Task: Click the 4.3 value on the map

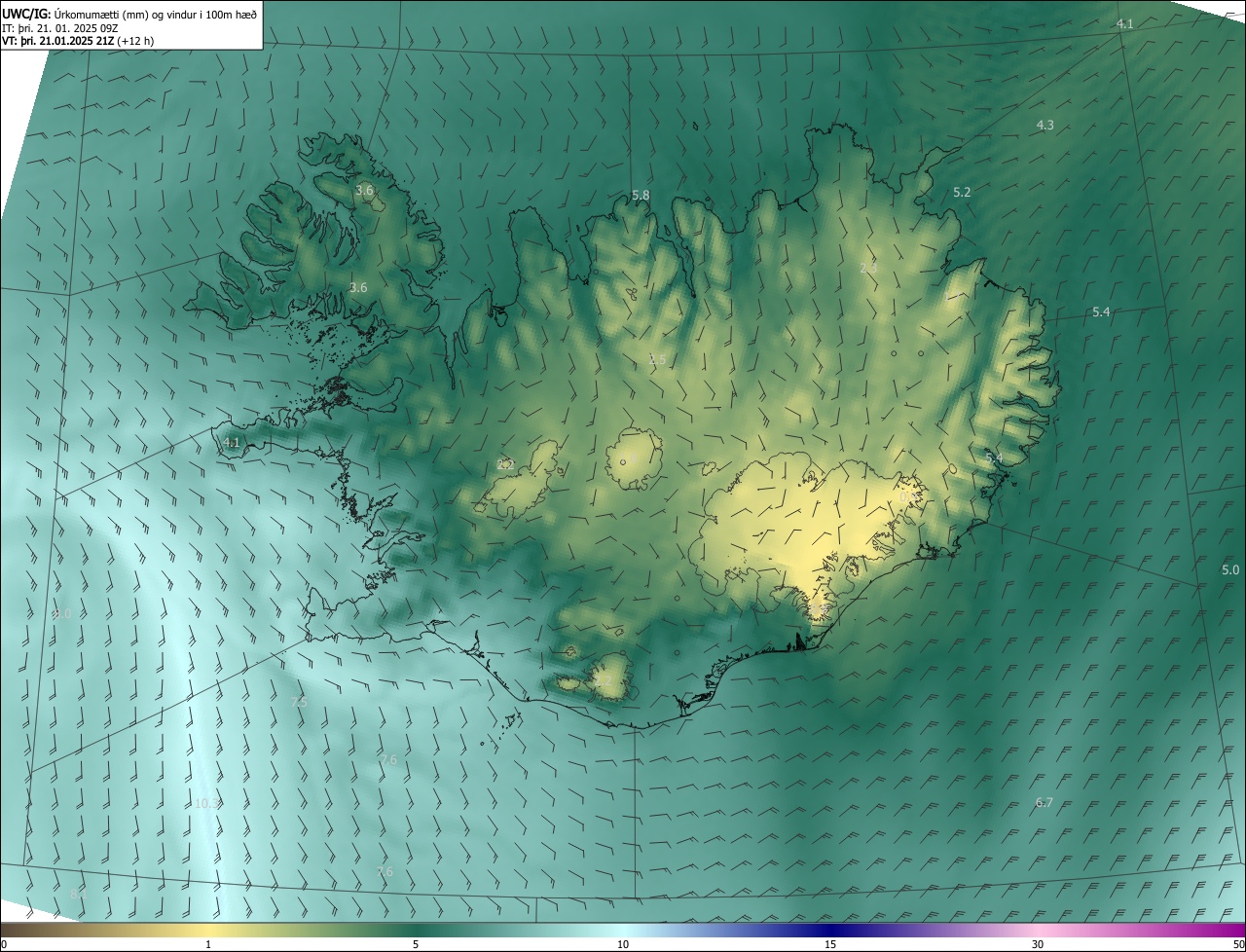Action: coord(1044,126)
